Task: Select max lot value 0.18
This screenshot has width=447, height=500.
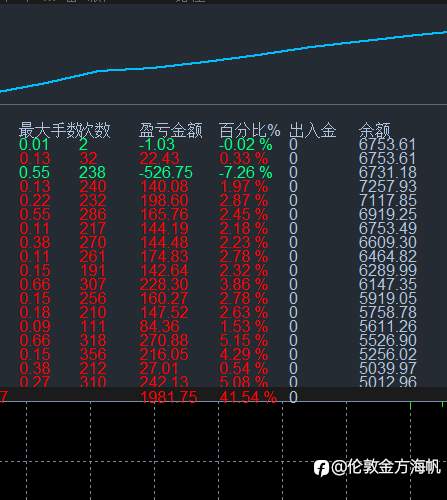Action: [x=35, y=313]
